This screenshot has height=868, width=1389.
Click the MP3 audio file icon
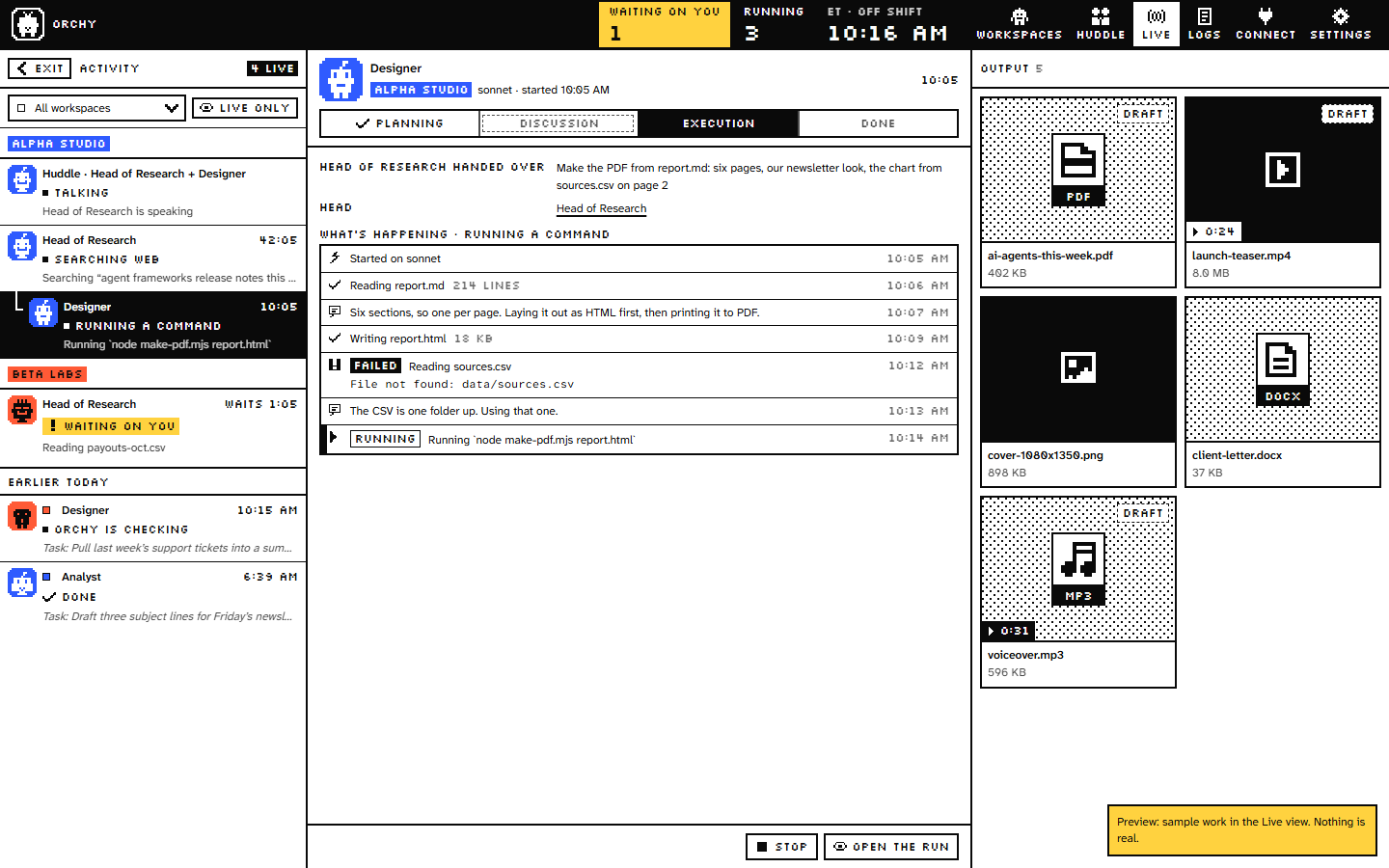click(x=1078, y=569)
